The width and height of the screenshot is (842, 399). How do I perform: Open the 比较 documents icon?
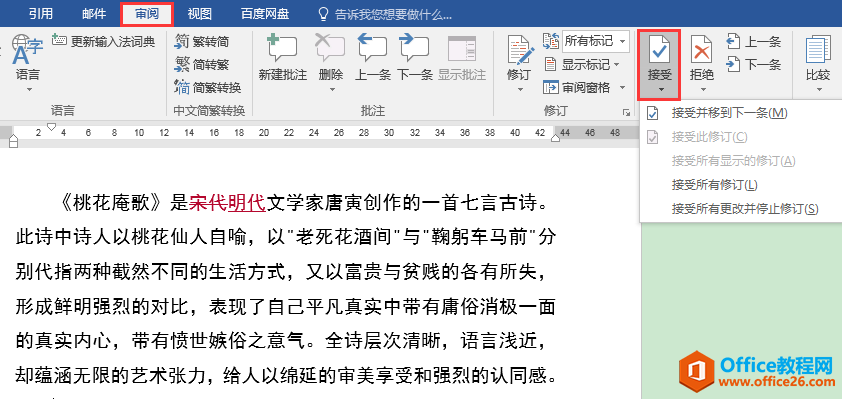click(818, 50)
